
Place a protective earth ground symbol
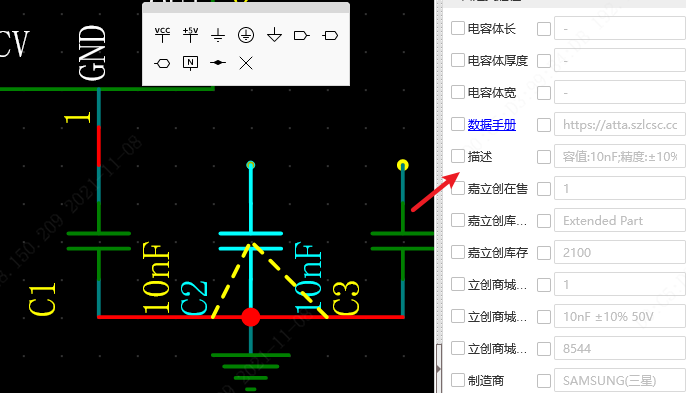(246, 35)
